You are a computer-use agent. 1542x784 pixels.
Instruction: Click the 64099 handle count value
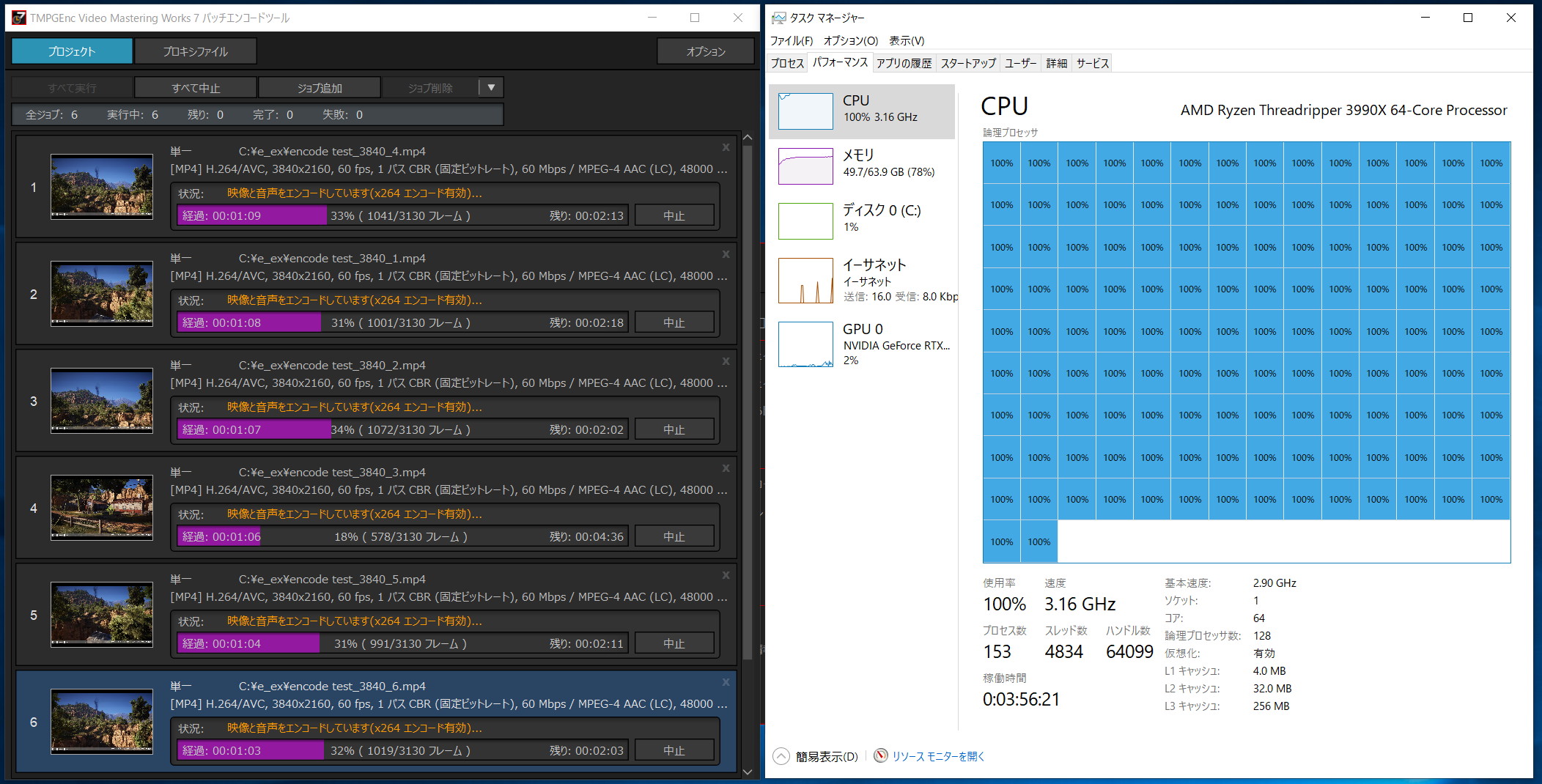pyautogui.click(x=1129, y=651)
